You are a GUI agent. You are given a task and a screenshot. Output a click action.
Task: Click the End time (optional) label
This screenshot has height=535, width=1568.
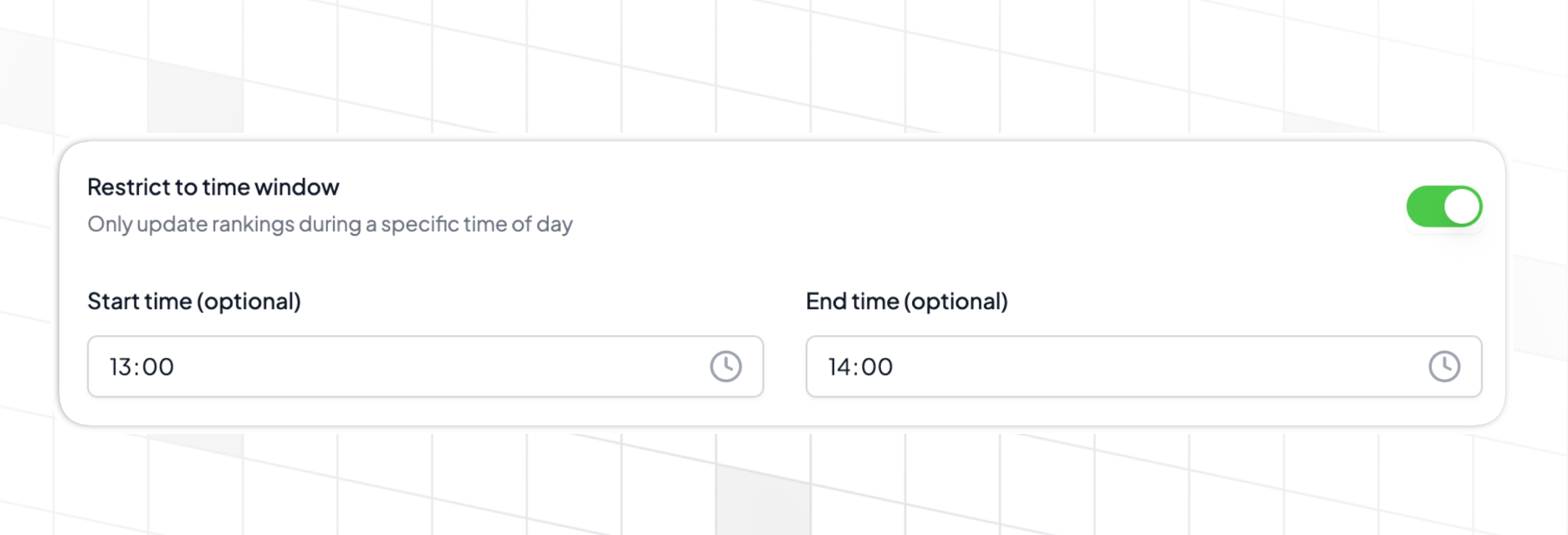tap(907, 301)
